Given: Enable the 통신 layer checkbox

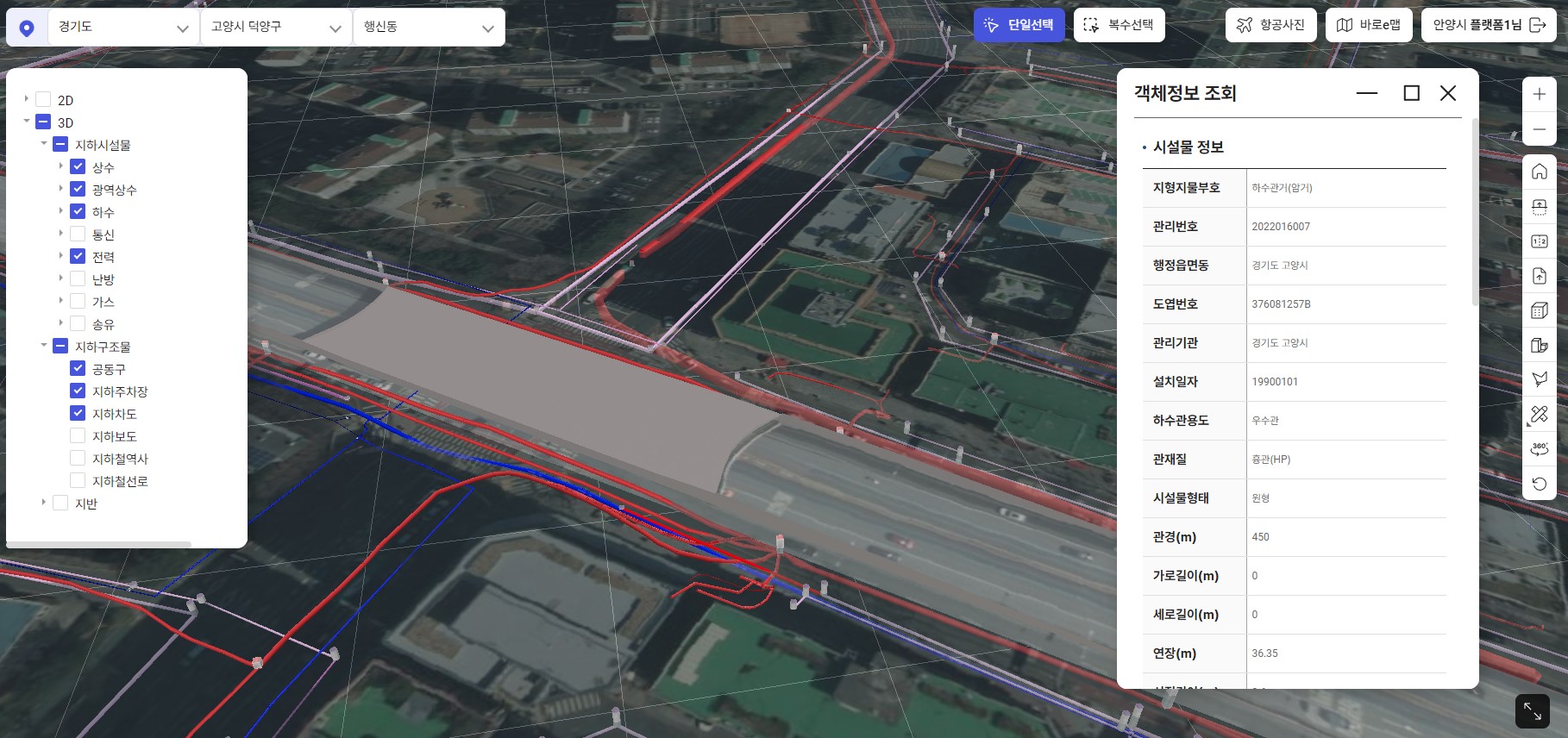Looking at the screenshot, I should tap(78, 235).
